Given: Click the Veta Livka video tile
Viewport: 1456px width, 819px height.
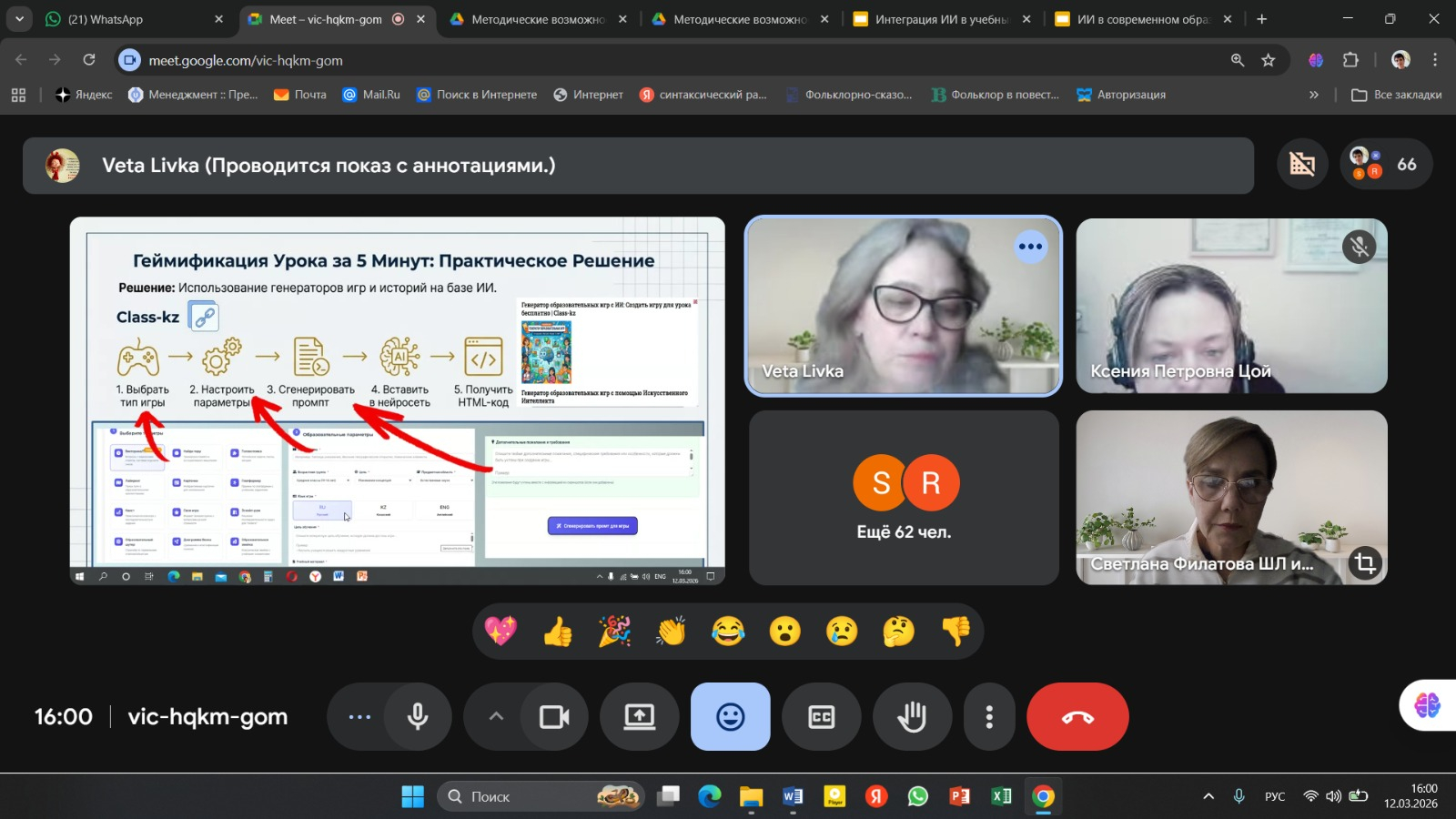Looking at the screenshot, I should pos(903,306).
